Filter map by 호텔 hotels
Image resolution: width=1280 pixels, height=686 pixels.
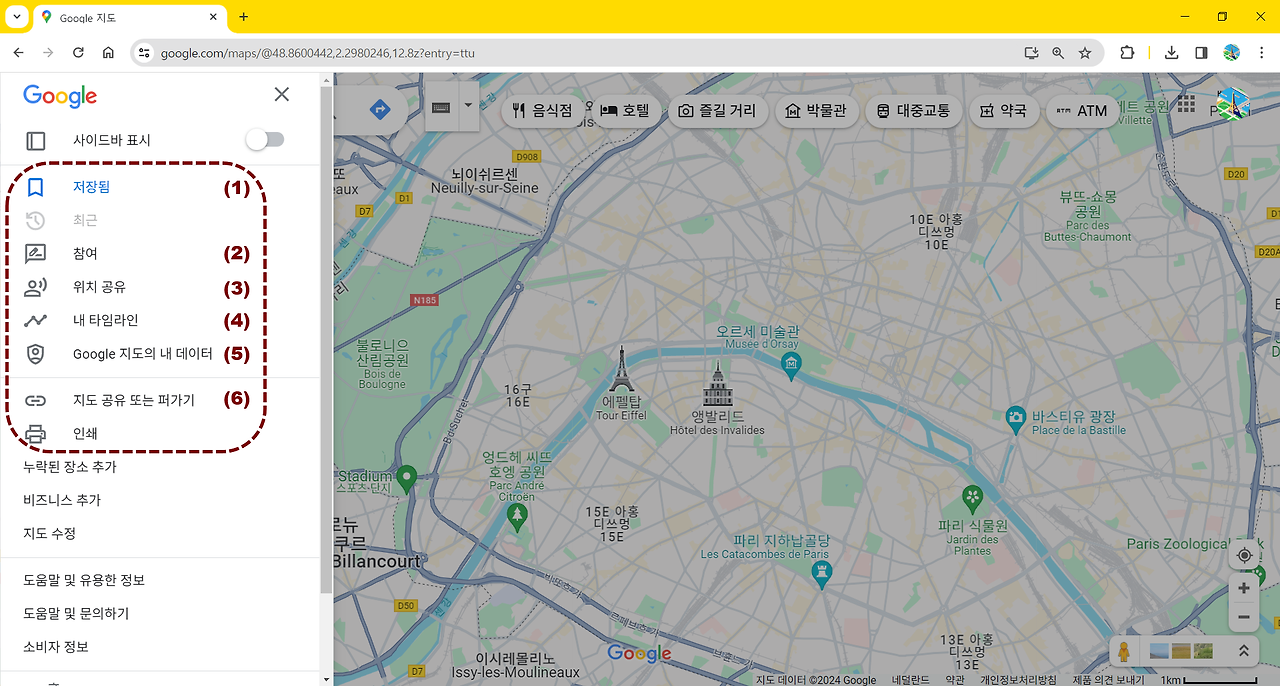[x=624, y=111]
